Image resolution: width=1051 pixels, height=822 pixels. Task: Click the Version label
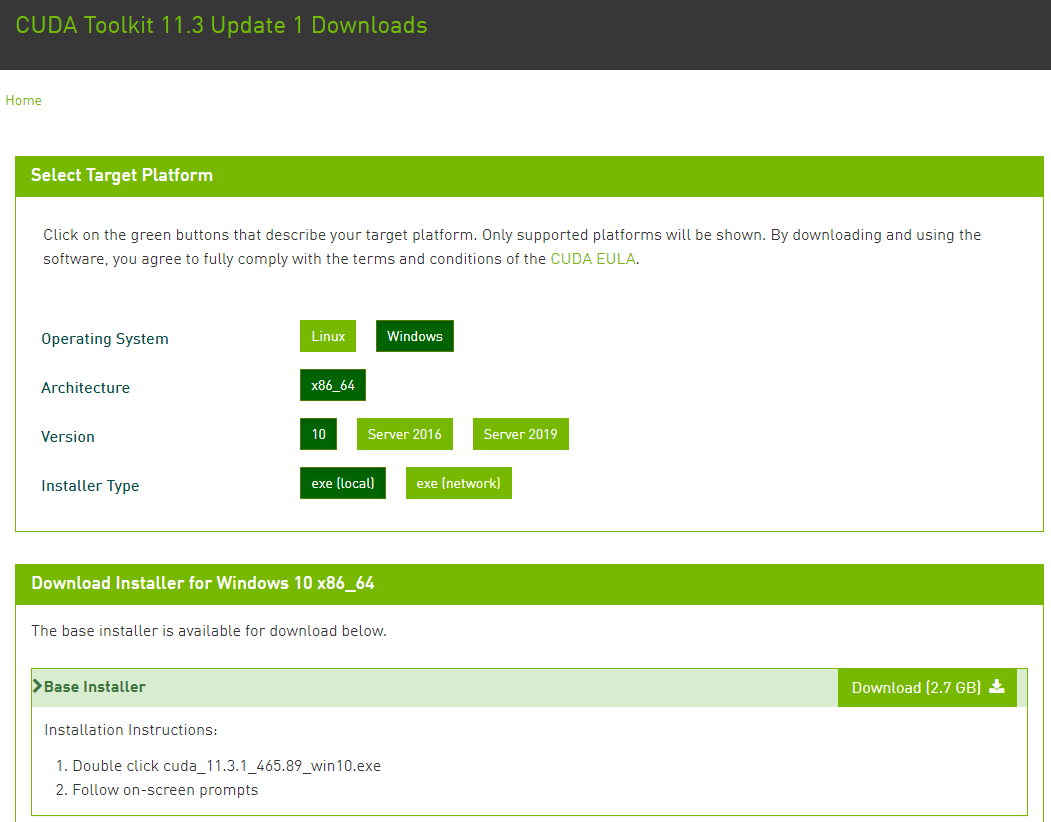coord(68,436)
